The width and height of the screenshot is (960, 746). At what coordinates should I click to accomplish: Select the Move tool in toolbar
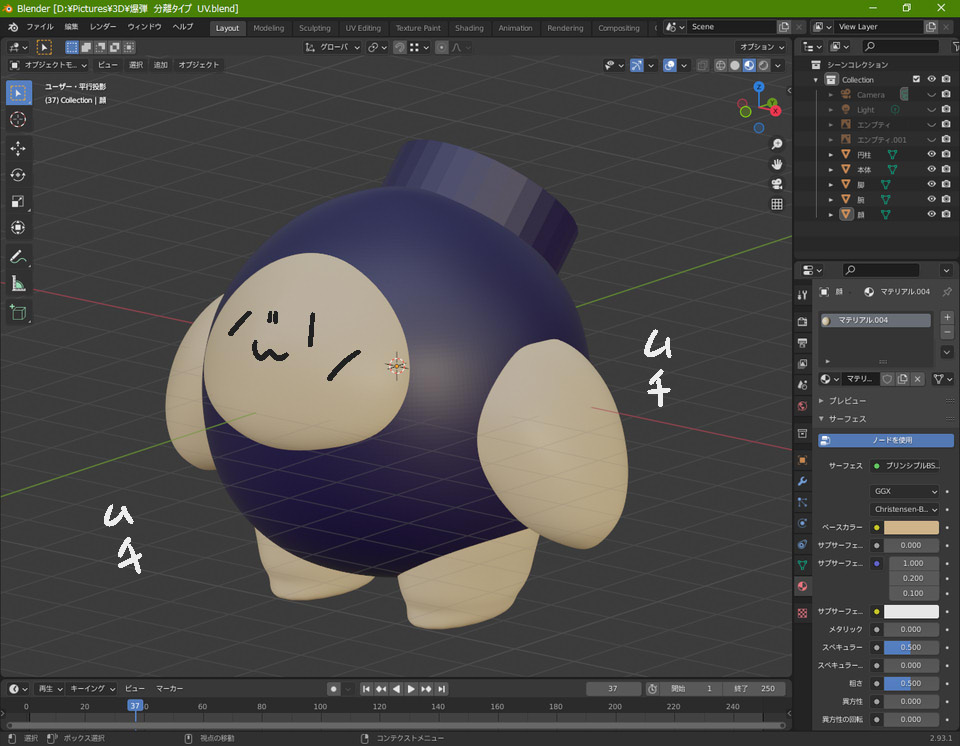[18, 148]
